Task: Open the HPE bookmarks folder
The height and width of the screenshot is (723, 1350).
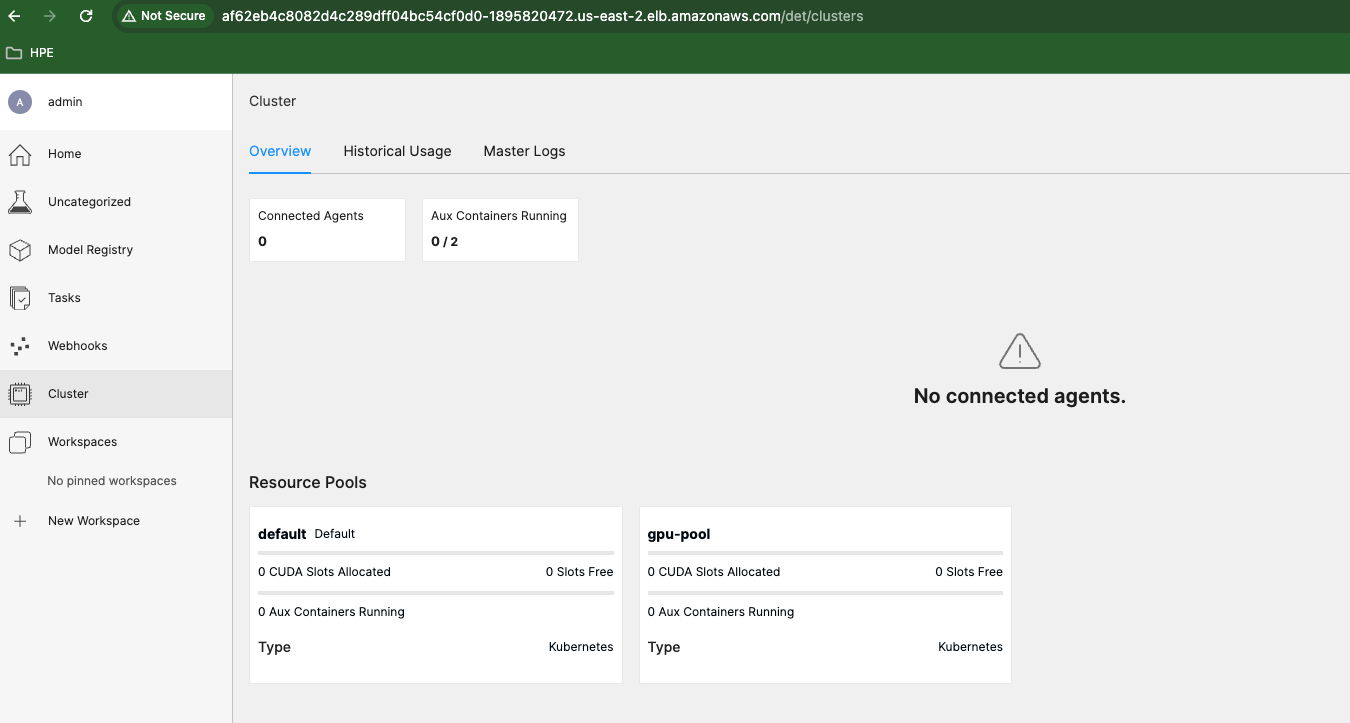Action: pyautogui.click(x=30, y=53)
